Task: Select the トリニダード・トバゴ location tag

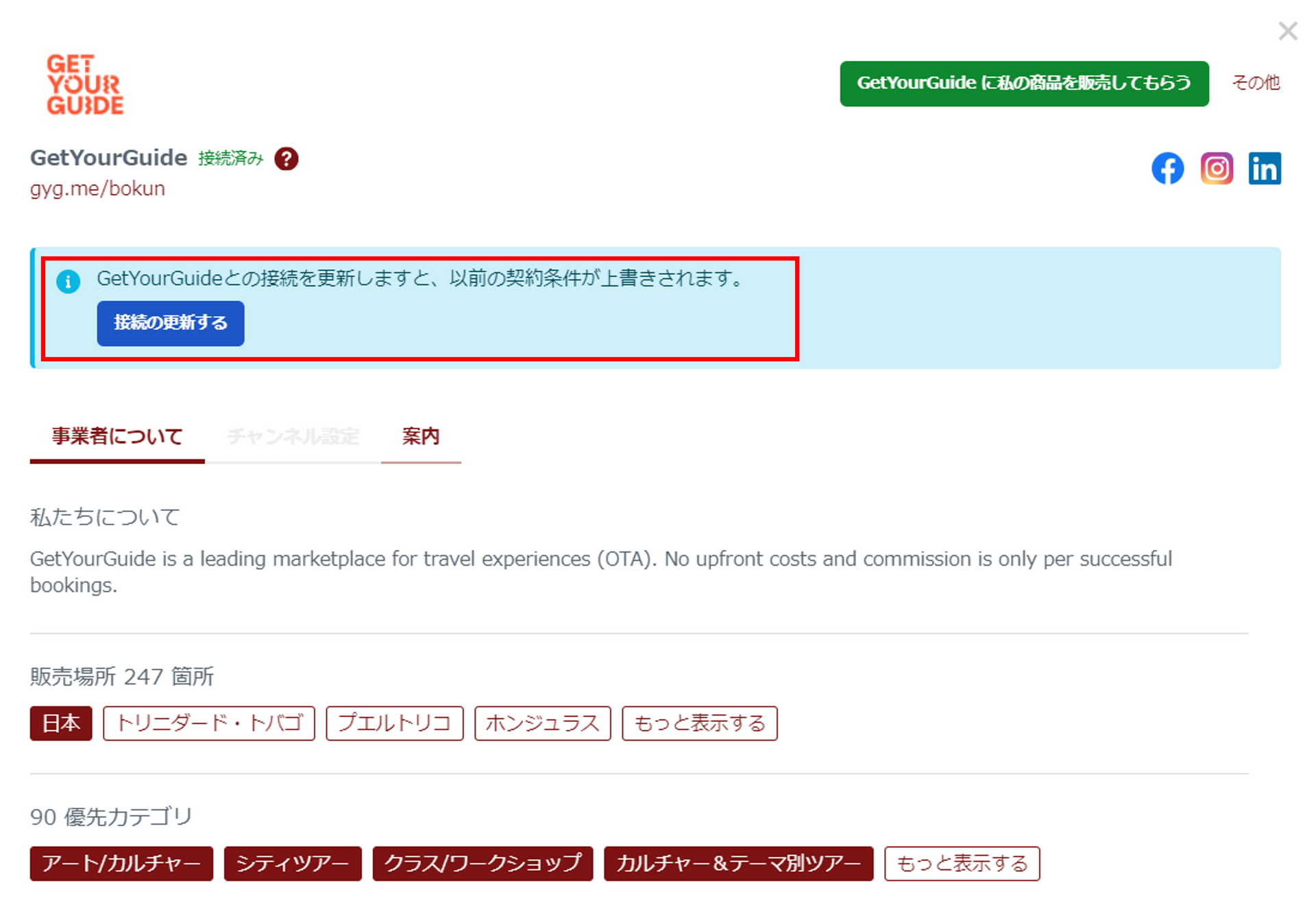Action: (208, 723)
